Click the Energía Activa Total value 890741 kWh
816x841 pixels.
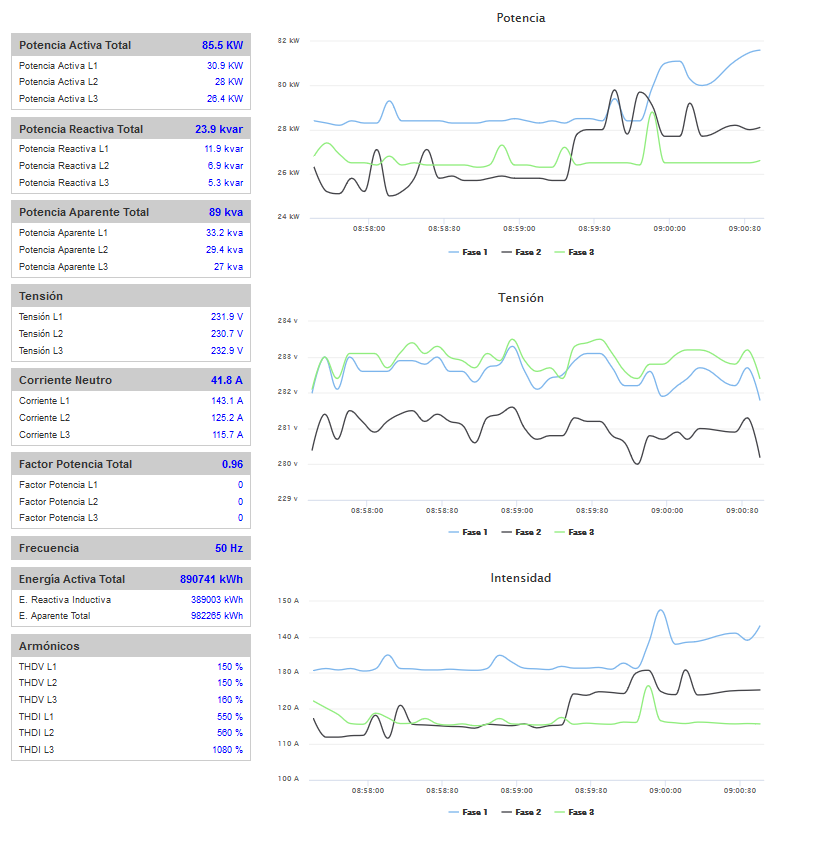pyautogui.click(x=211, y=579)
